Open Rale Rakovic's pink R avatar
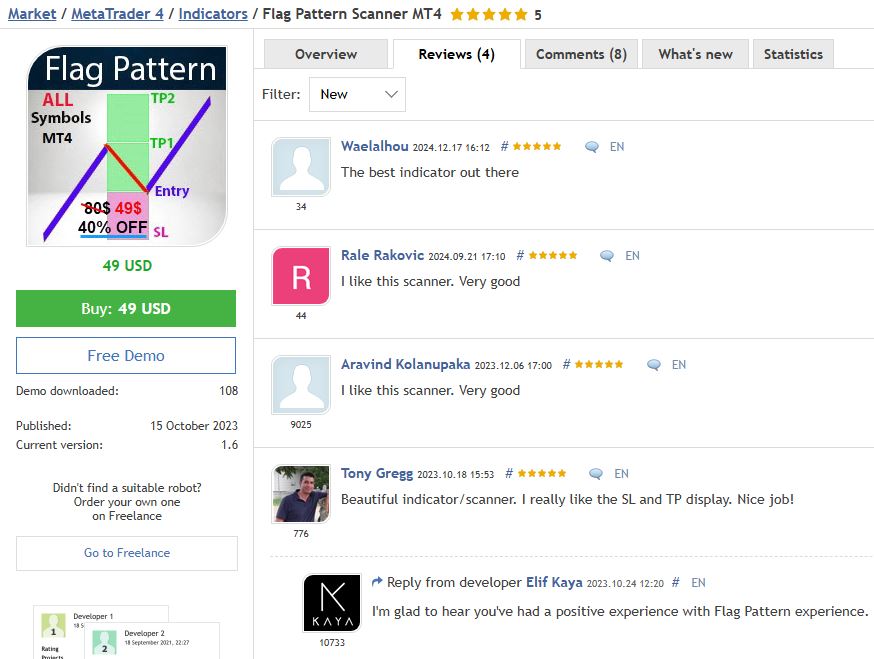874x659 pixels. tap(301, 276)
